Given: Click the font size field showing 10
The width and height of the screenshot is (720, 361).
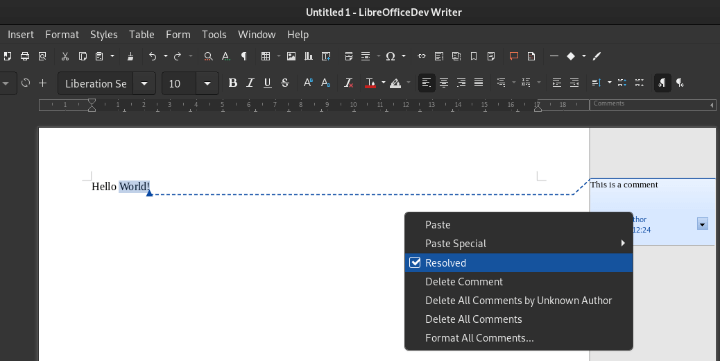Looking at the screenshot, I should pos(179,84).
